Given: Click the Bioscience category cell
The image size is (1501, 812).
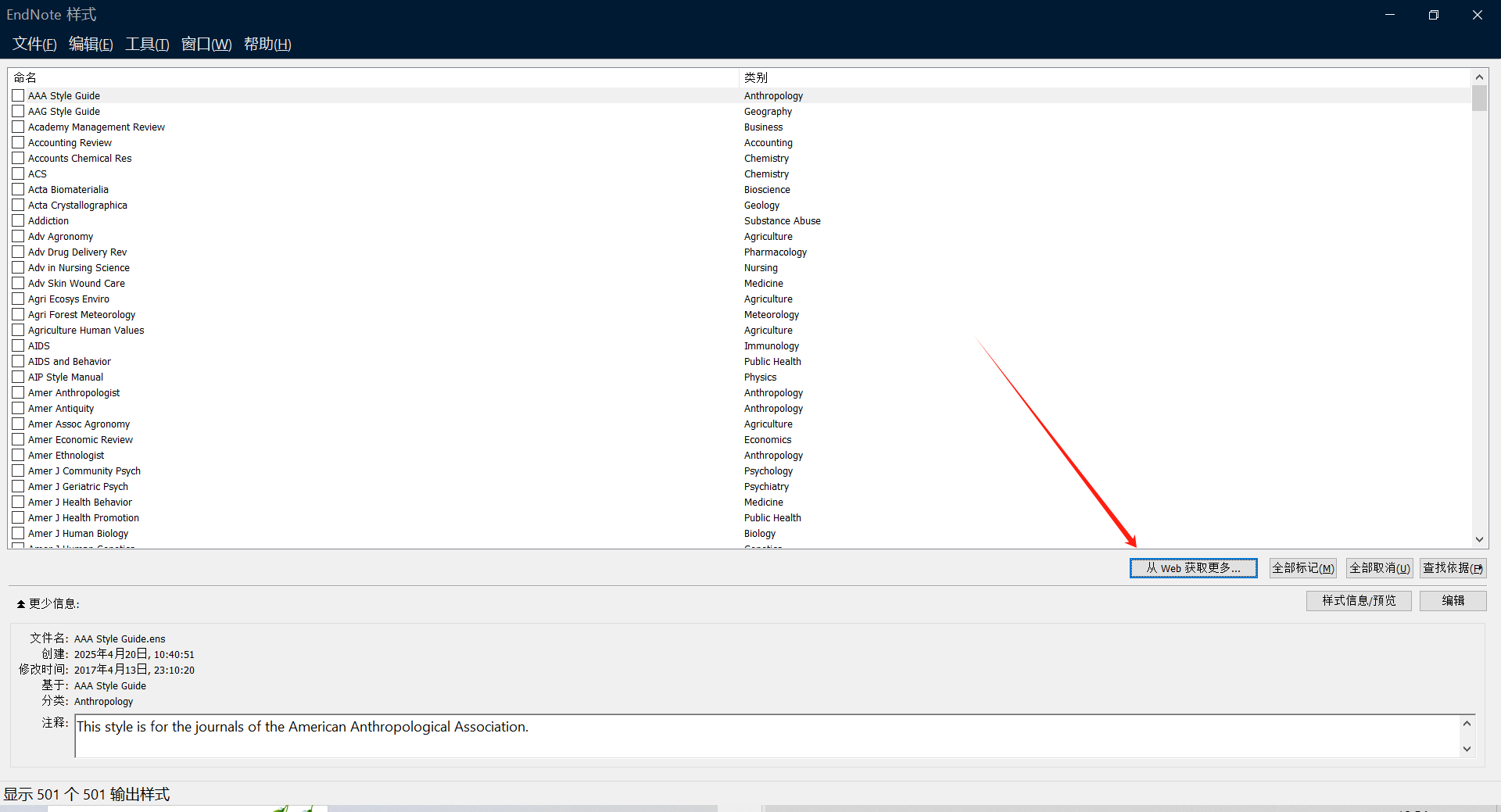Looking at the screenshot, I should (x=767, y=189).
